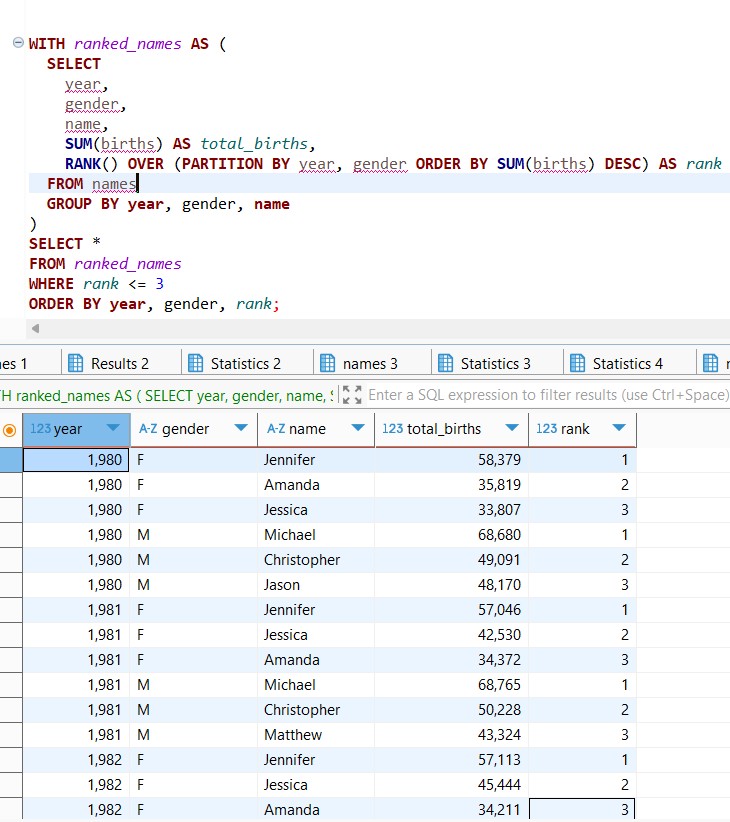
Task: Select the cell with total births 48,170
Action: point(452,585)
